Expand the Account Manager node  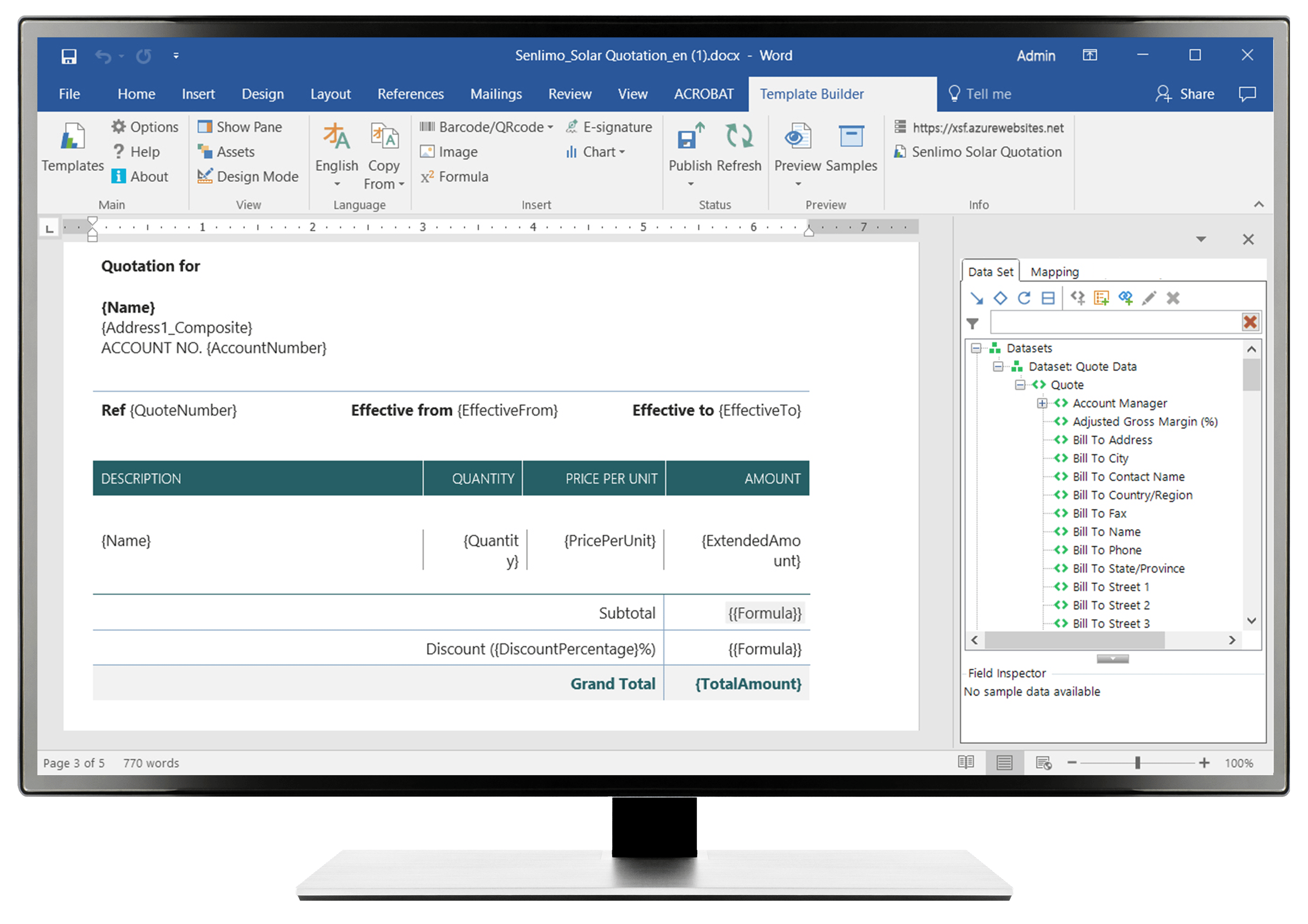[x=1042, y=403]
